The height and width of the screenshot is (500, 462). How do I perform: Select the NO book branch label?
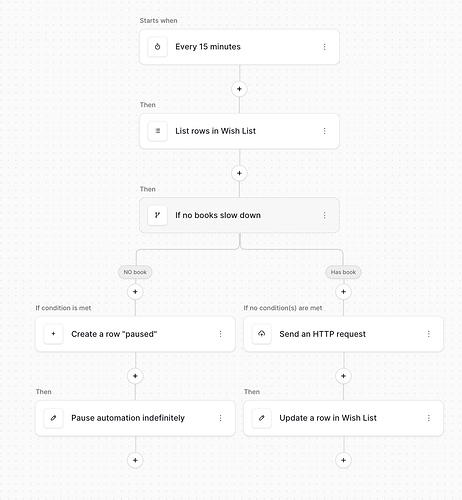[135, 272]
